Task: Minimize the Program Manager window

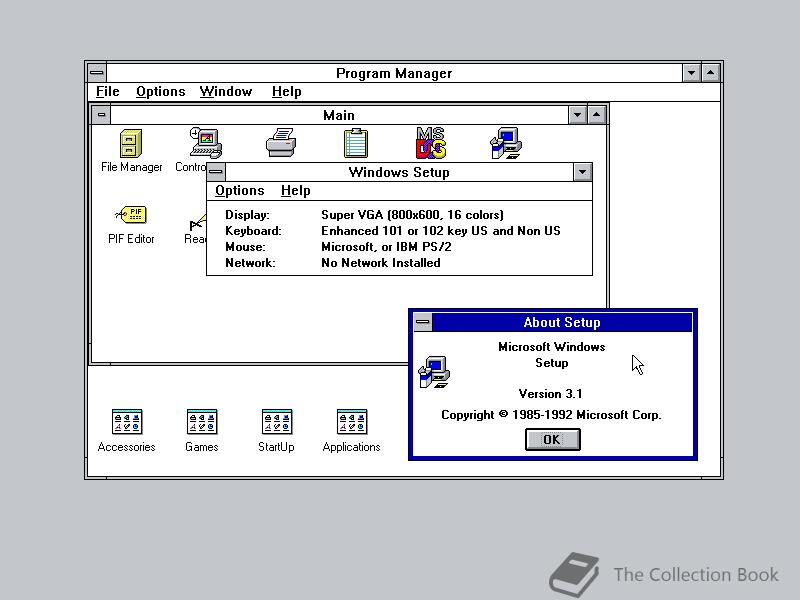Action: 691,73
